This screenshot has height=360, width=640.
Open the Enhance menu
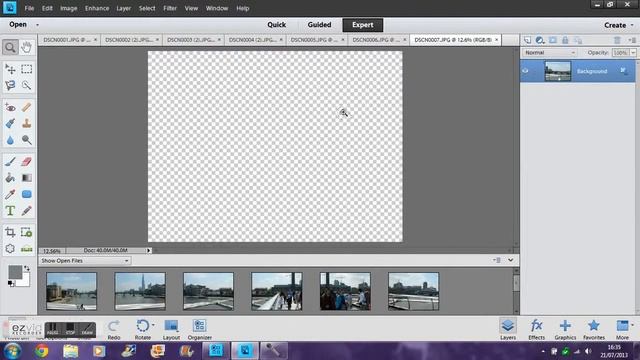[x=97, y=8]
